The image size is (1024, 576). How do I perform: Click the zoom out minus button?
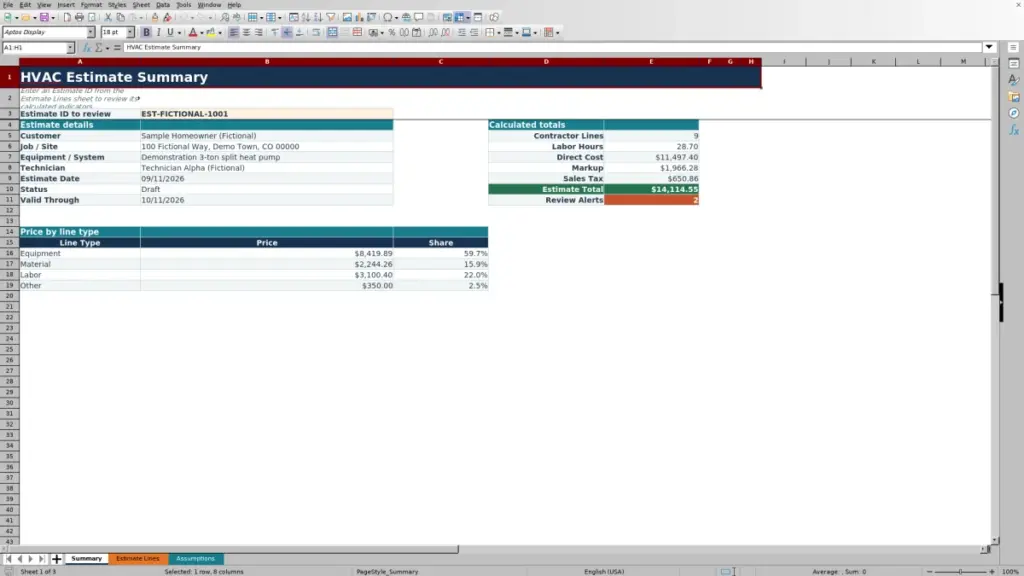[x=930, y=572]
